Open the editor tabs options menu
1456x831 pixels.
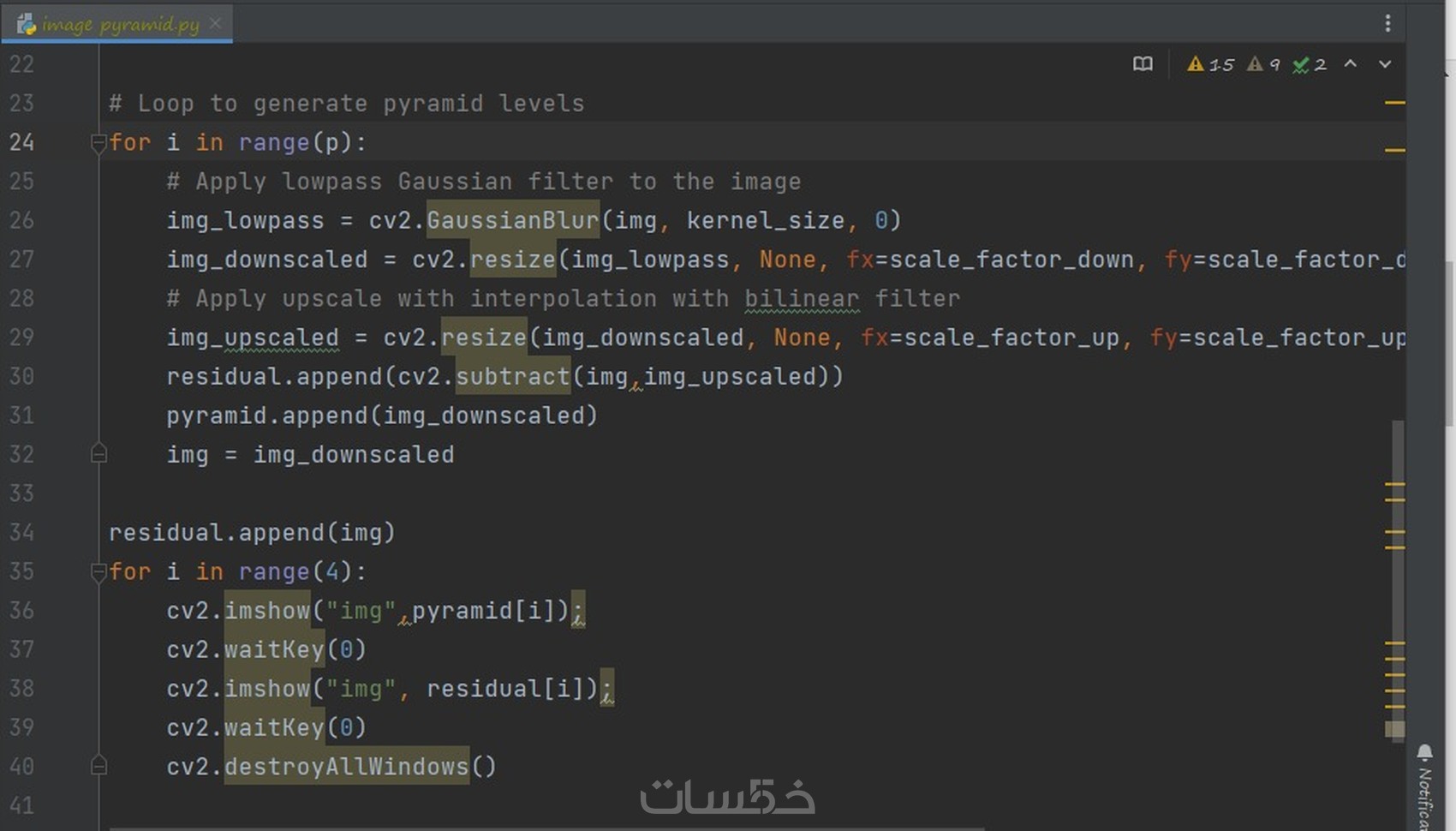point(1387,23)
